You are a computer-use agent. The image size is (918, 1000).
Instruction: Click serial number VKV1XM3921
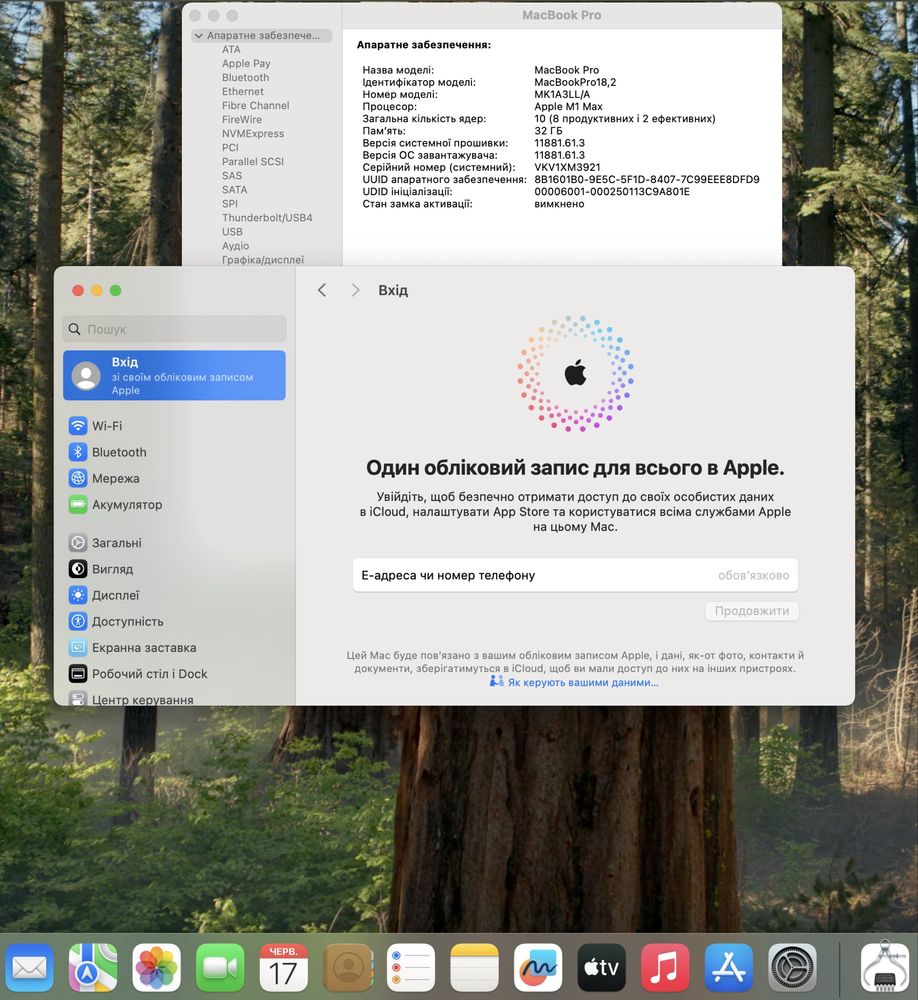pyautogui.click(x=566, y=167)
